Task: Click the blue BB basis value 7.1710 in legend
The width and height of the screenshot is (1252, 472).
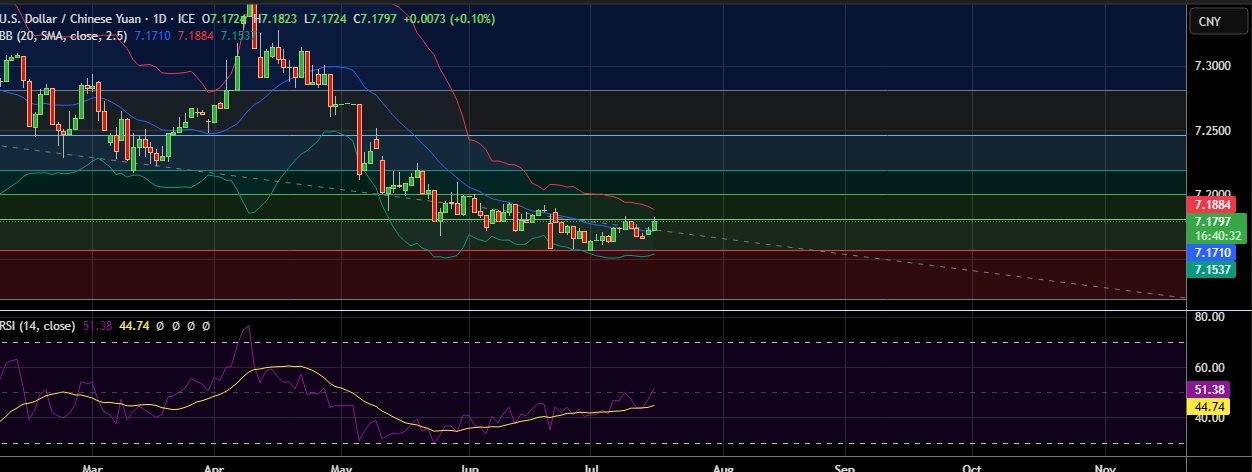Action: coord(152,36)
